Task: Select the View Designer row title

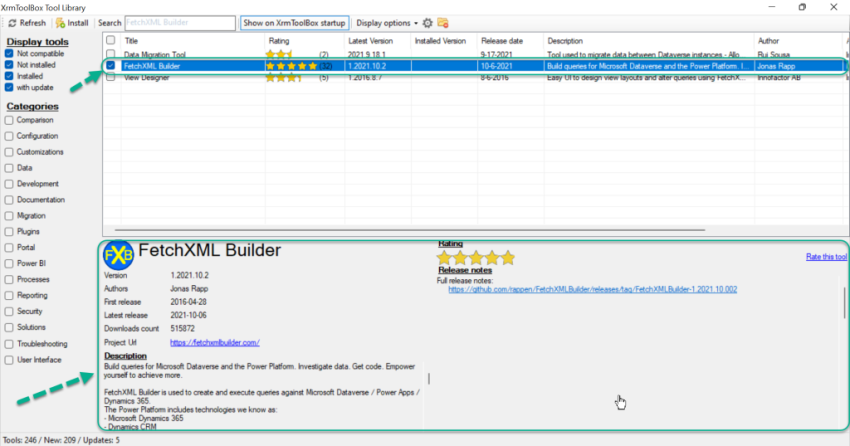Action: pos(146,77)
